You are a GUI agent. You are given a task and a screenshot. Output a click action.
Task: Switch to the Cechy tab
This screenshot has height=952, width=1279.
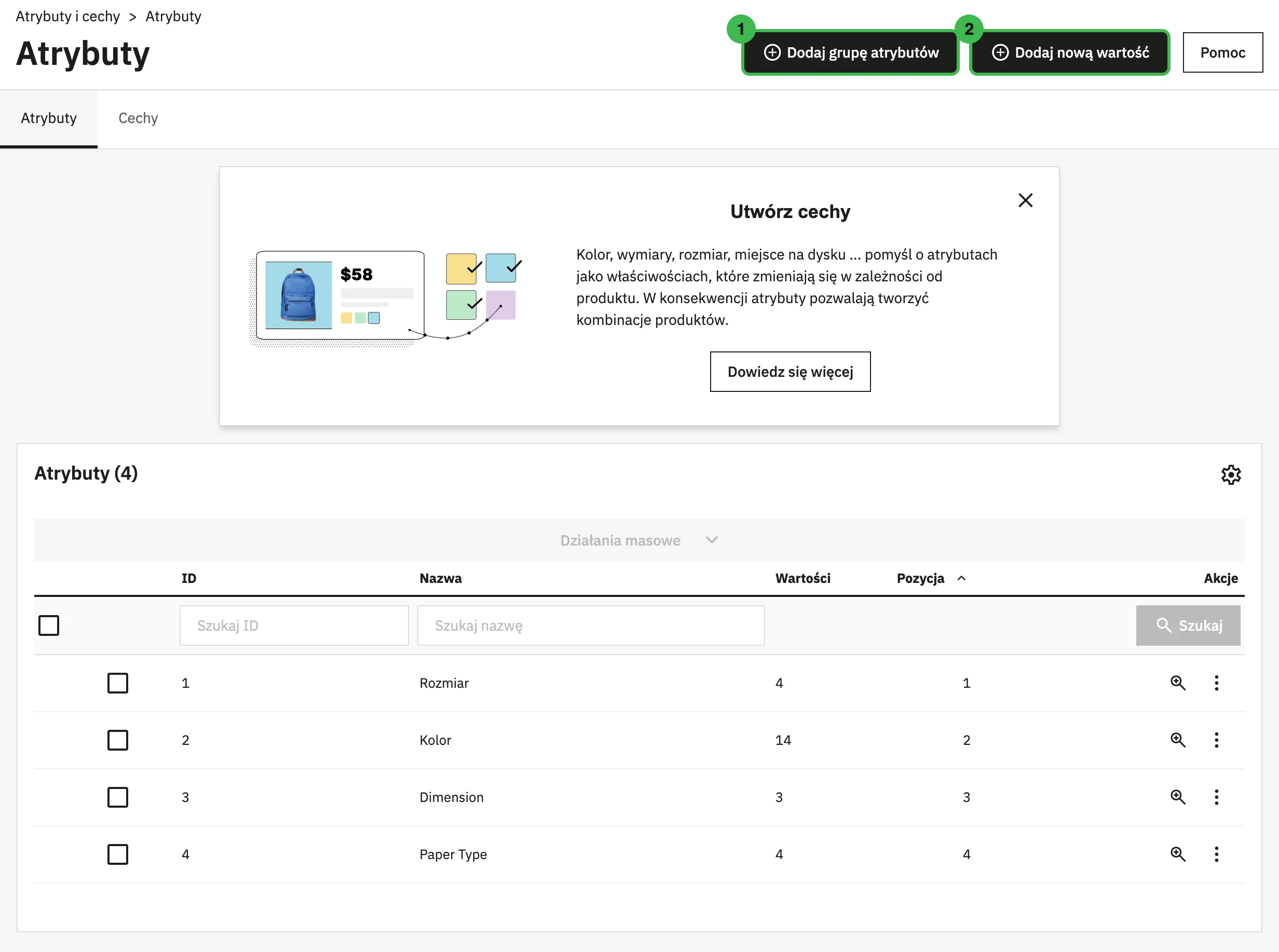(138, 118)
